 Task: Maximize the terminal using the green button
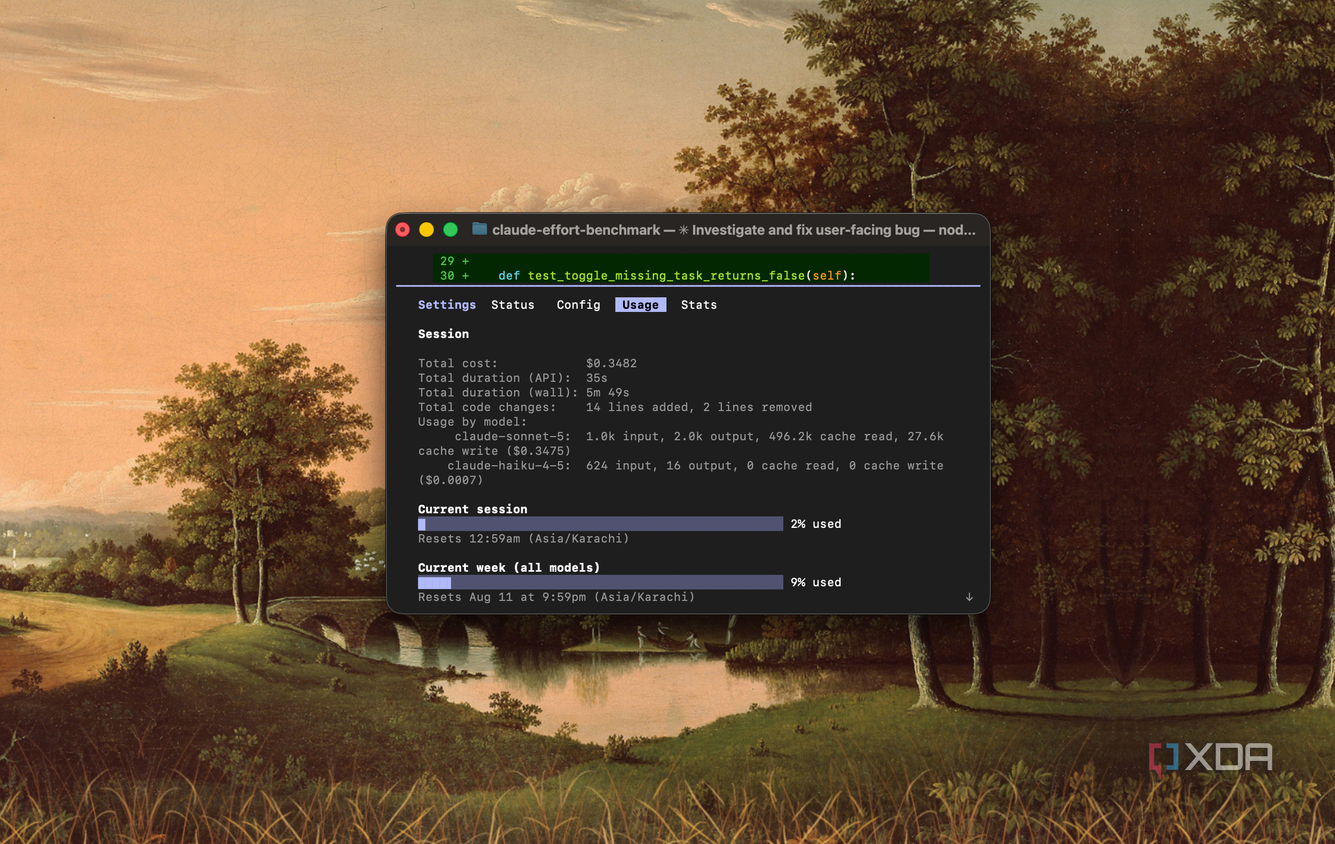[450, 229]
